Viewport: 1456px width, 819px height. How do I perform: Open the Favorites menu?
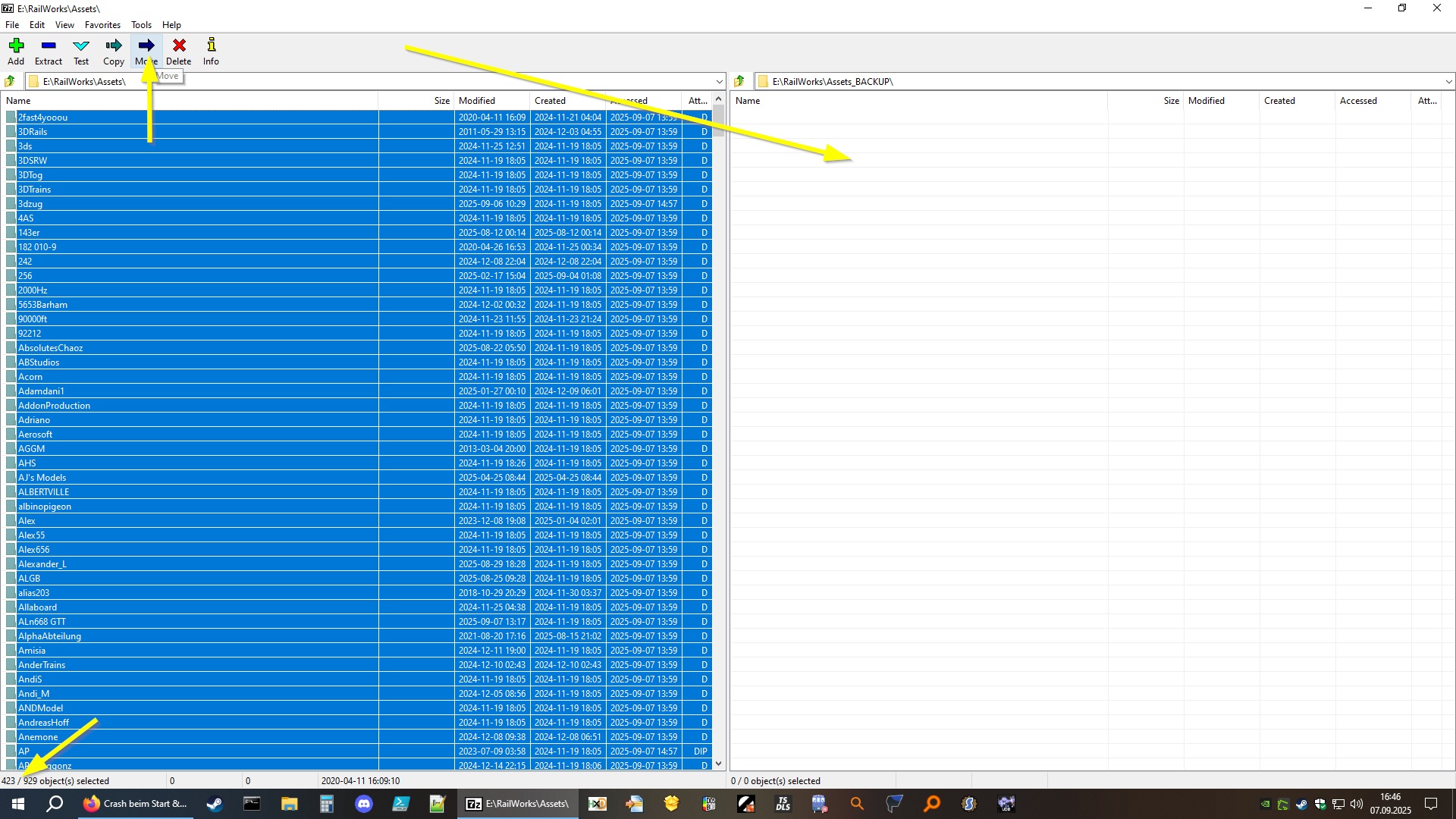tap(102, 25)
